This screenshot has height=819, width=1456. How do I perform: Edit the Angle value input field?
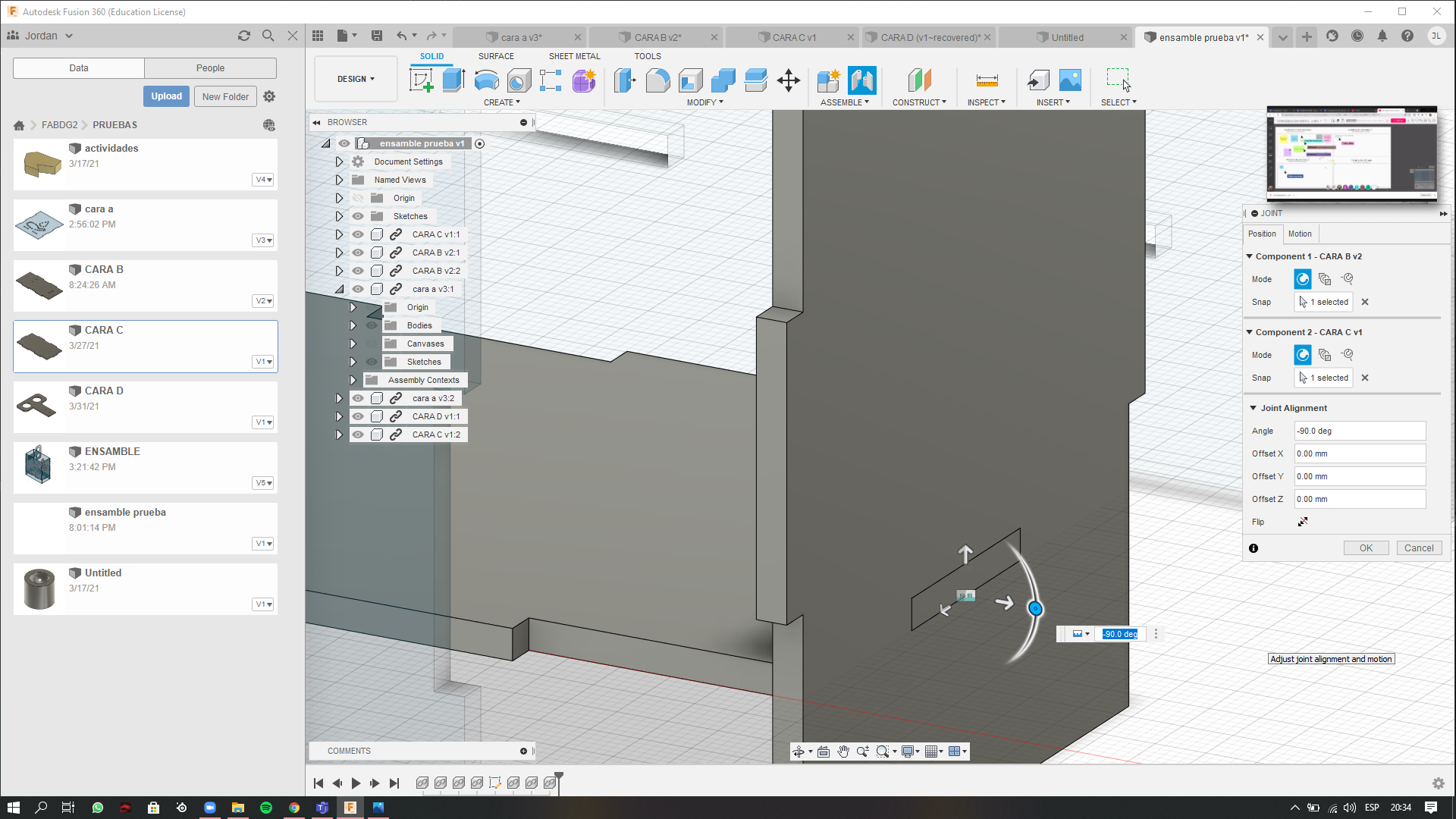pyautogui.click(x=1358, y=430)
